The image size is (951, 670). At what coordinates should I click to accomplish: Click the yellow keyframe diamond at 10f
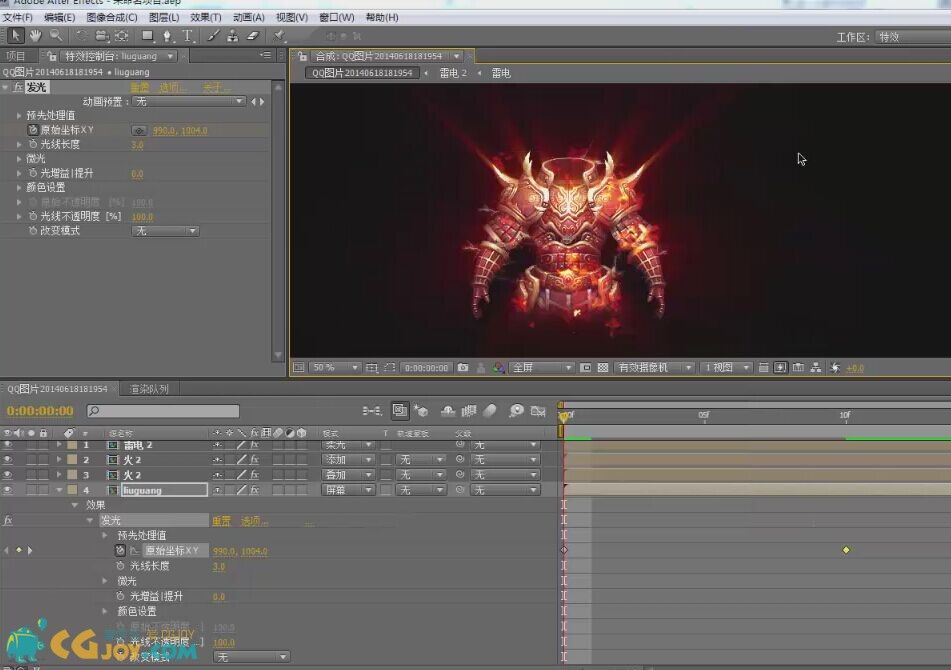tap(846, 550)
